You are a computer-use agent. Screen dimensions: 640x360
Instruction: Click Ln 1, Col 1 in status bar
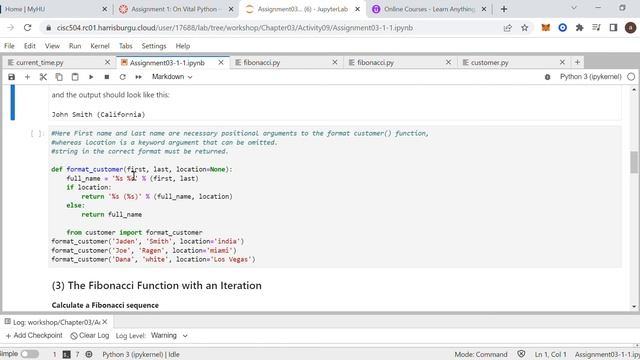[550, 354]
